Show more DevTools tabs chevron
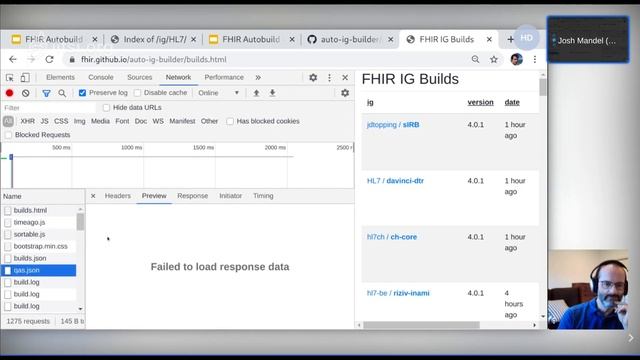The width and height of the screenshot is (640, 360). click(258, 78)
